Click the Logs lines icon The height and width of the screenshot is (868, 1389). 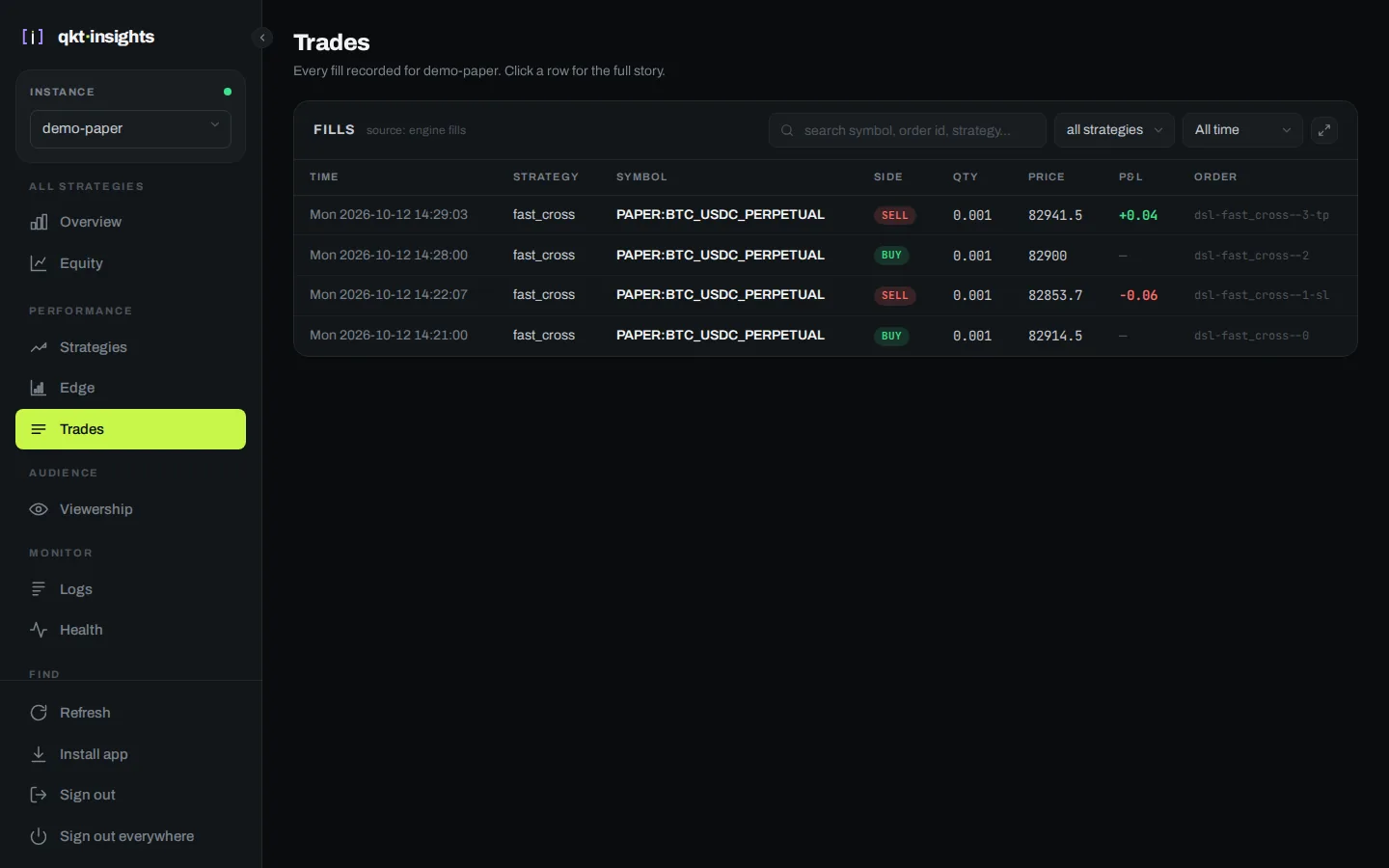pos(39,589)
